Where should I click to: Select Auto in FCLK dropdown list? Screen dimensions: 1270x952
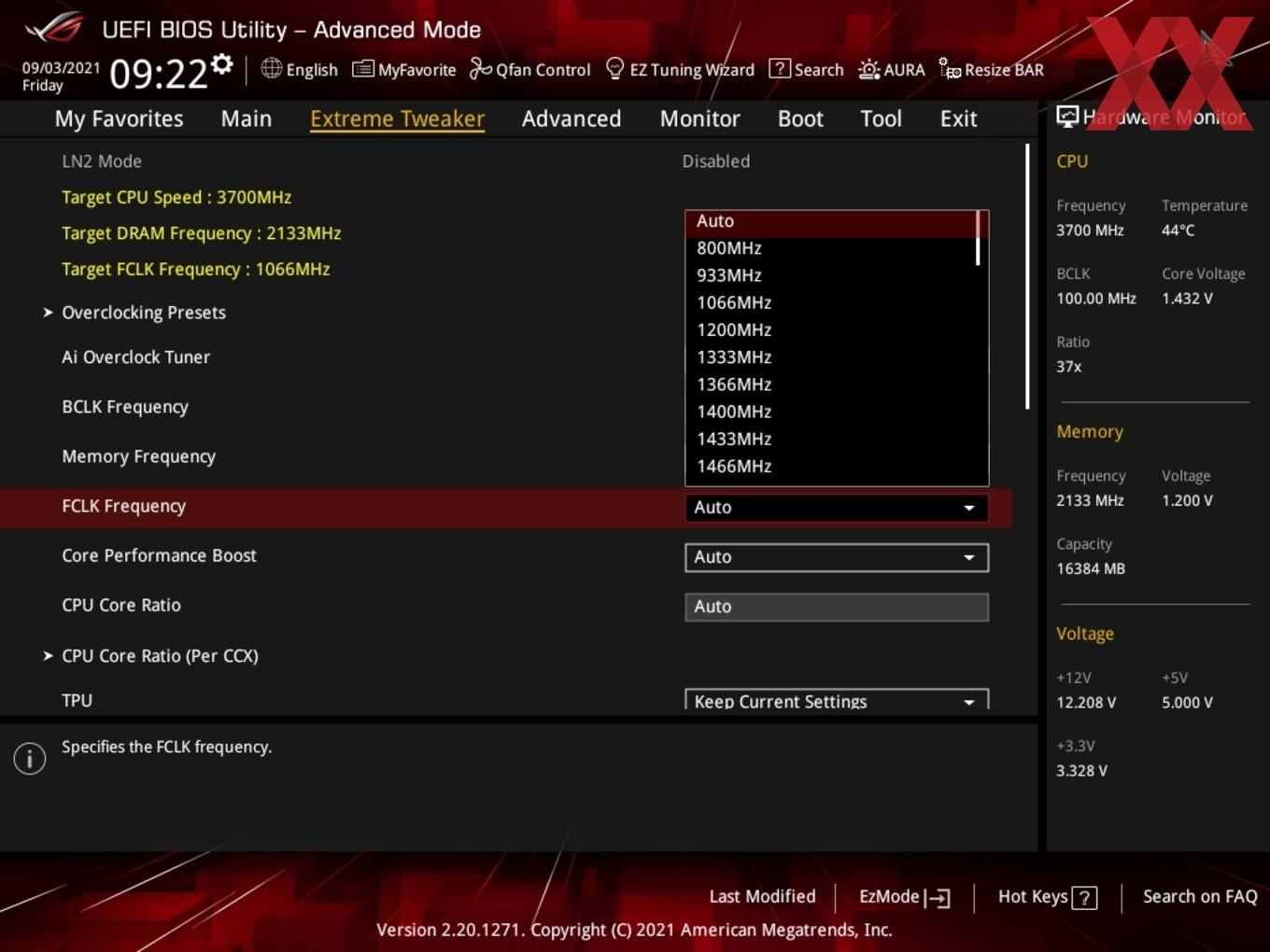pos(831,221)
